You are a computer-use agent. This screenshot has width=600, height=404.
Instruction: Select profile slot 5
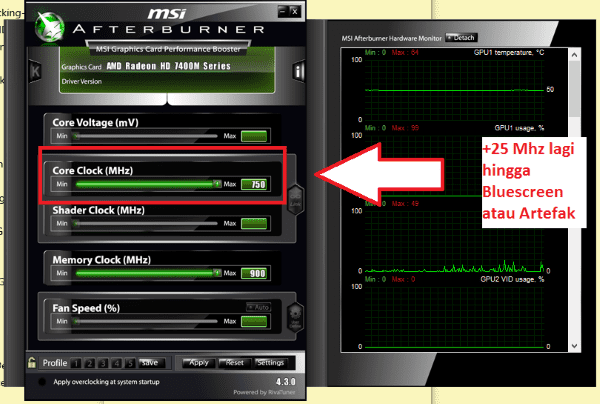(130, 363)
